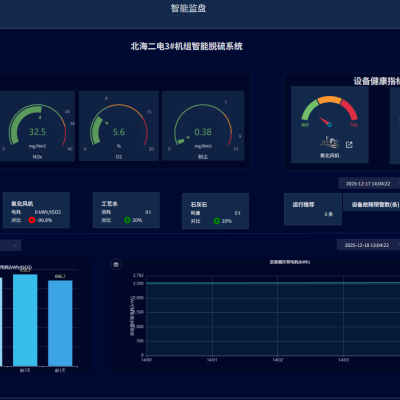The image size is (400, 400).
Task: Open the 2025-12-17 14:04:22 date picker
Action: click(369, 184)
